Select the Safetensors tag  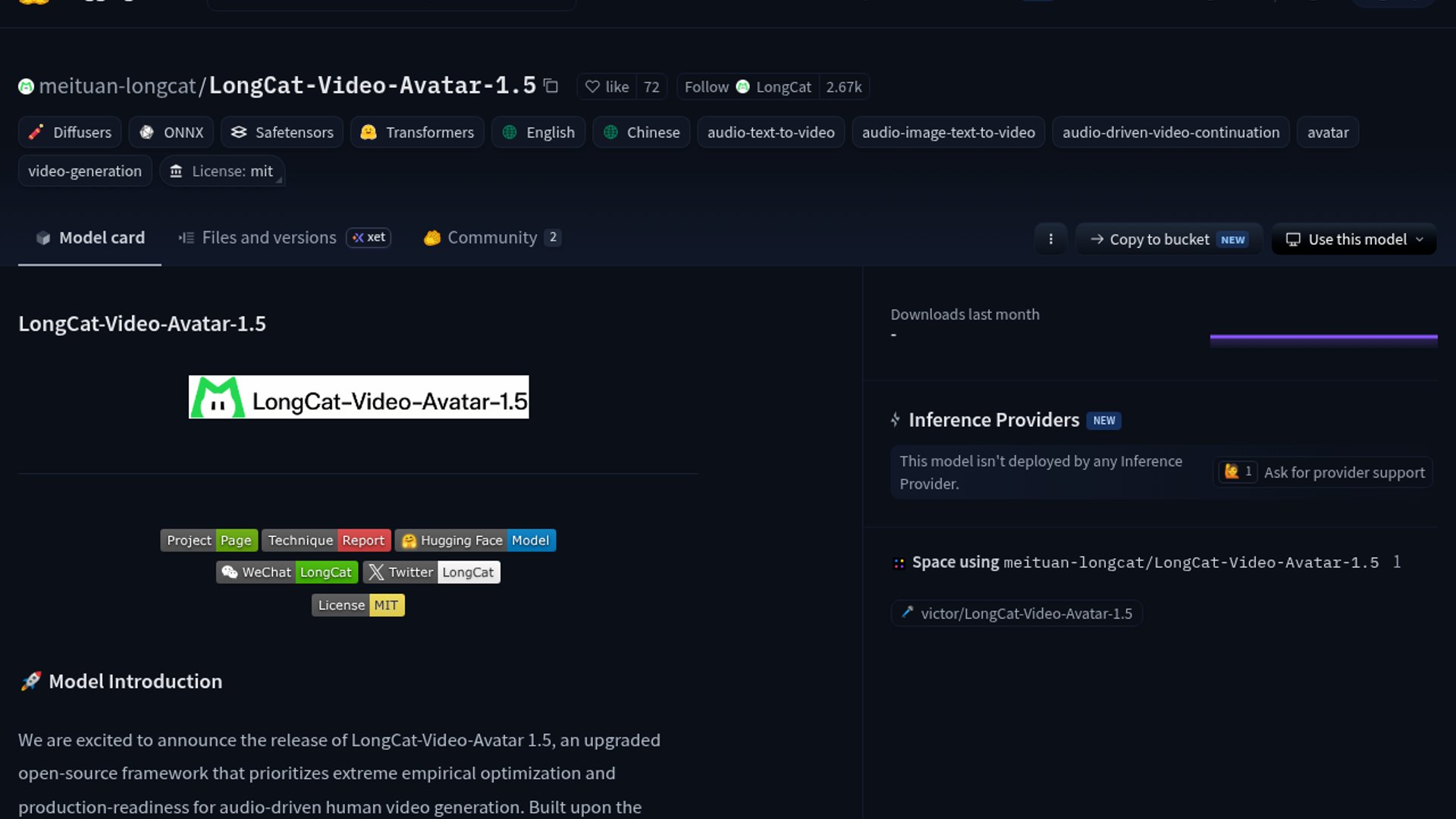(x=282, y=133)
